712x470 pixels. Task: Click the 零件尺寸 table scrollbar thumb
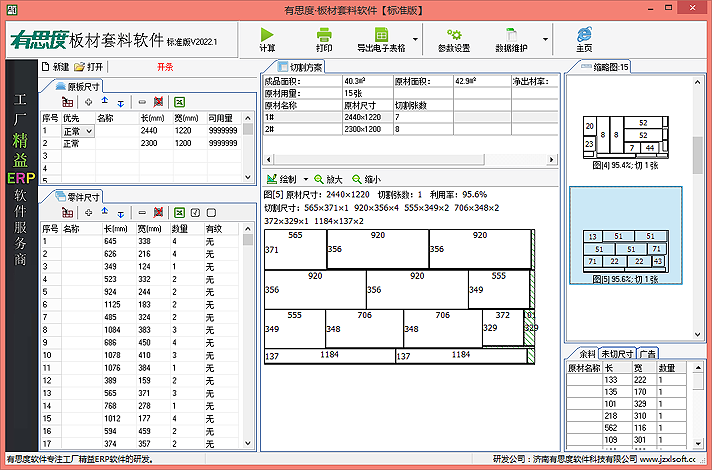(247, 239)
